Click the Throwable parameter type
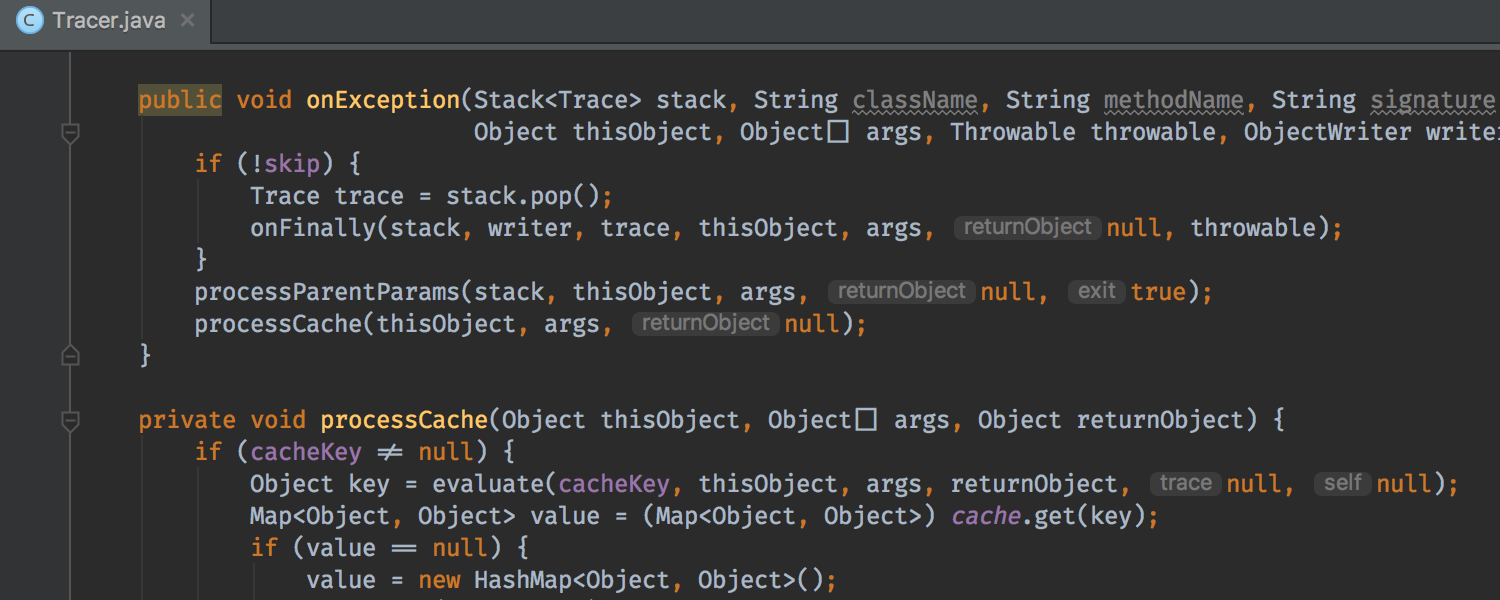Image resolution: width=1500 pixels, height=600 pixels. (x=1013, y=132)
